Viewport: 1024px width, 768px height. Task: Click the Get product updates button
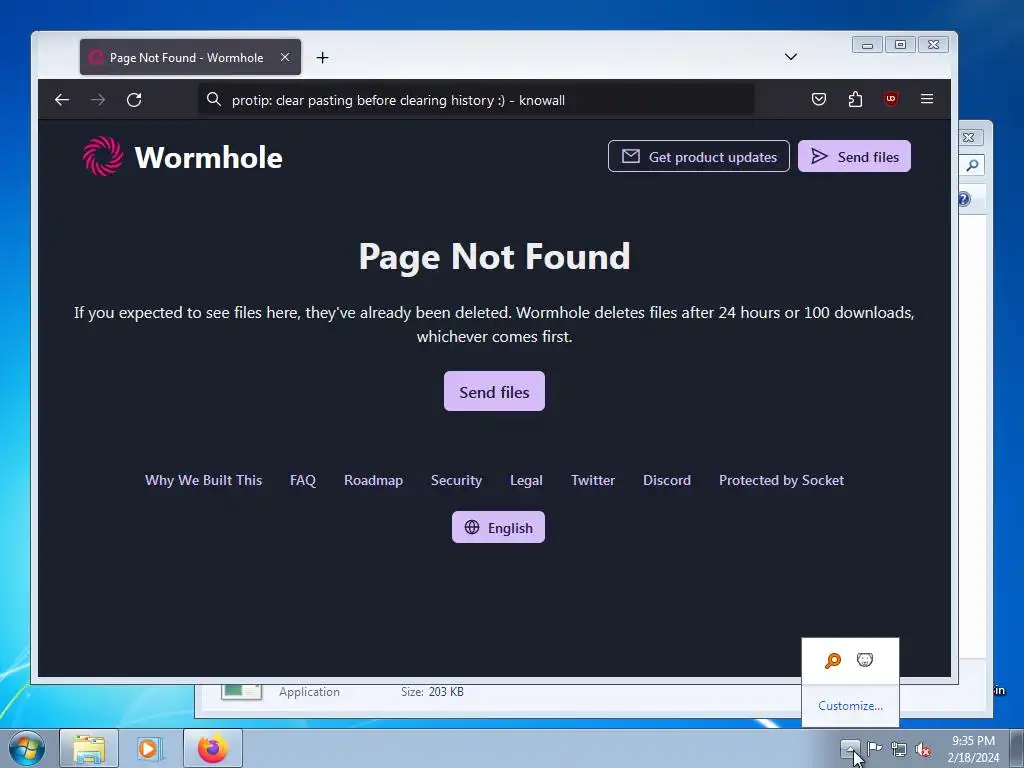(x=699, y=156)
